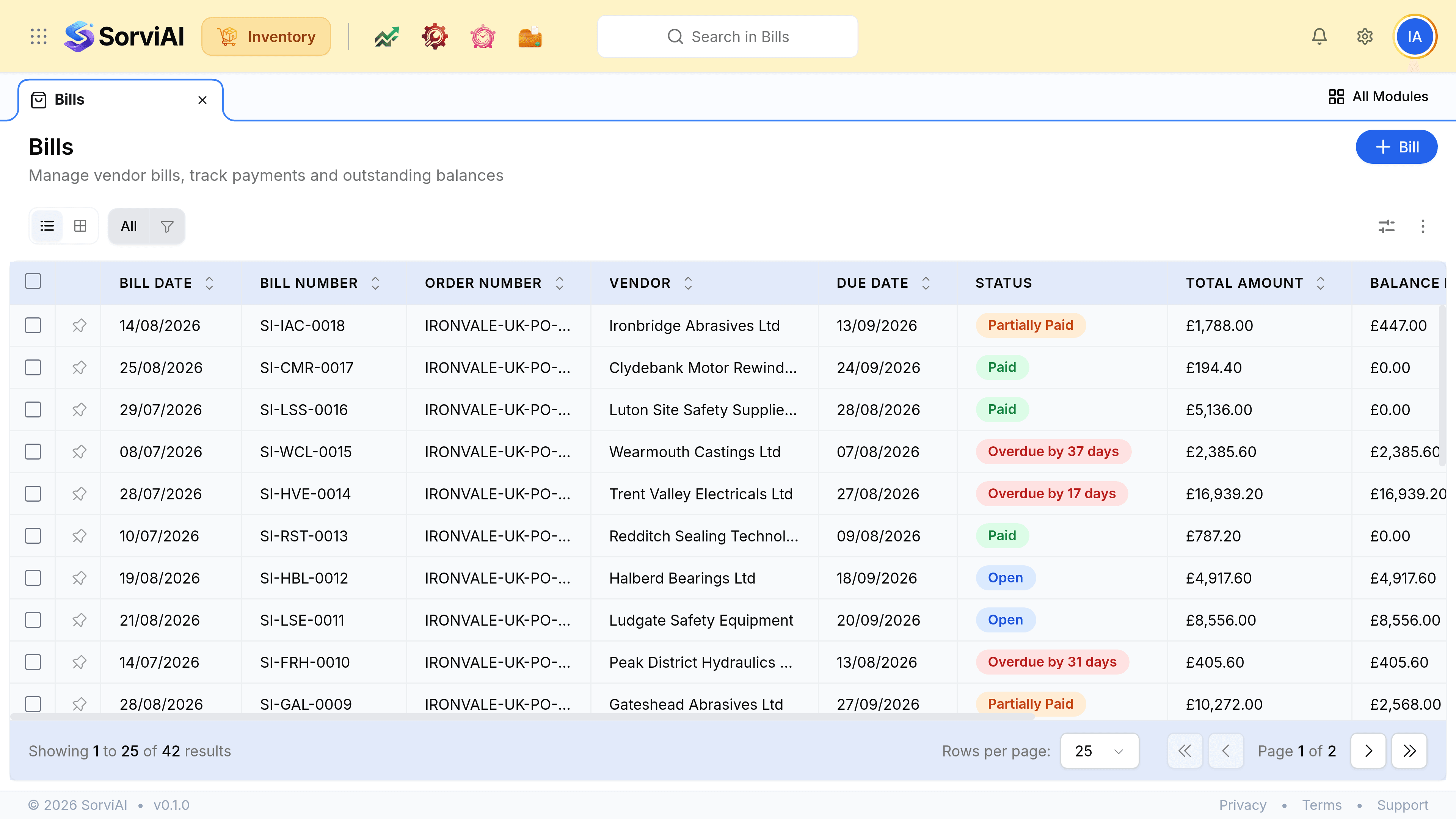
Task: Sort by Bill Date column
Action: [209, 283]
